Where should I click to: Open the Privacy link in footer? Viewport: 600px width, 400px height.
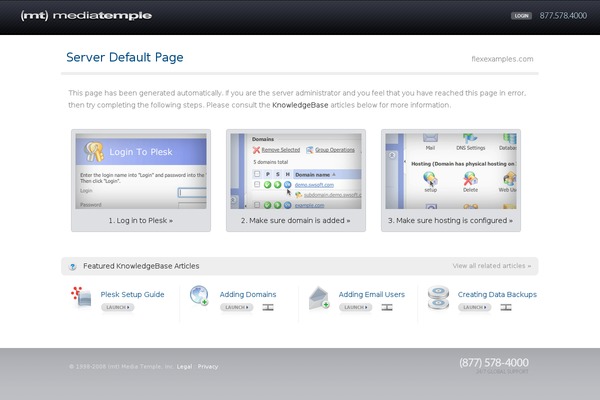click(x=208, y=367)
